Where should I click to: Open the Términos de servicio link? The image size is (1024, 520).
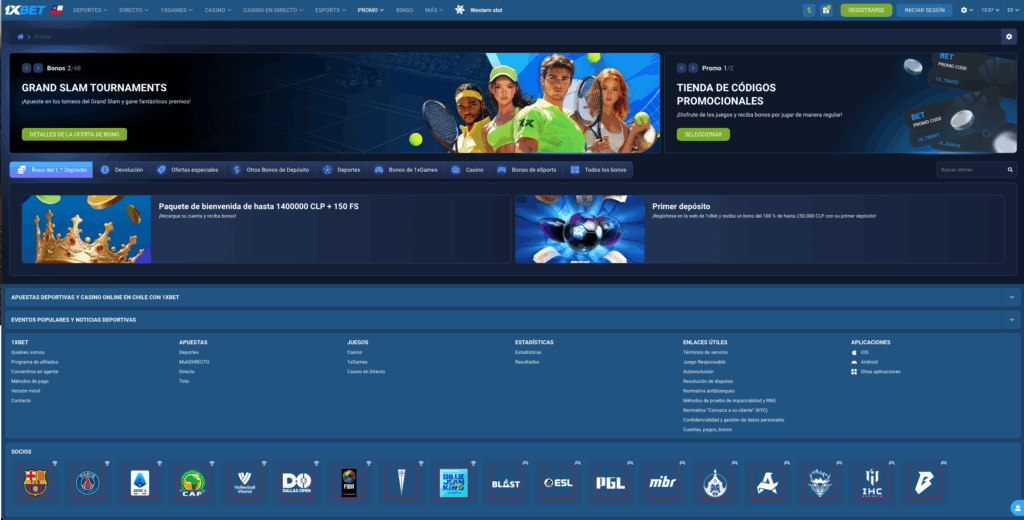pos(705,352)
